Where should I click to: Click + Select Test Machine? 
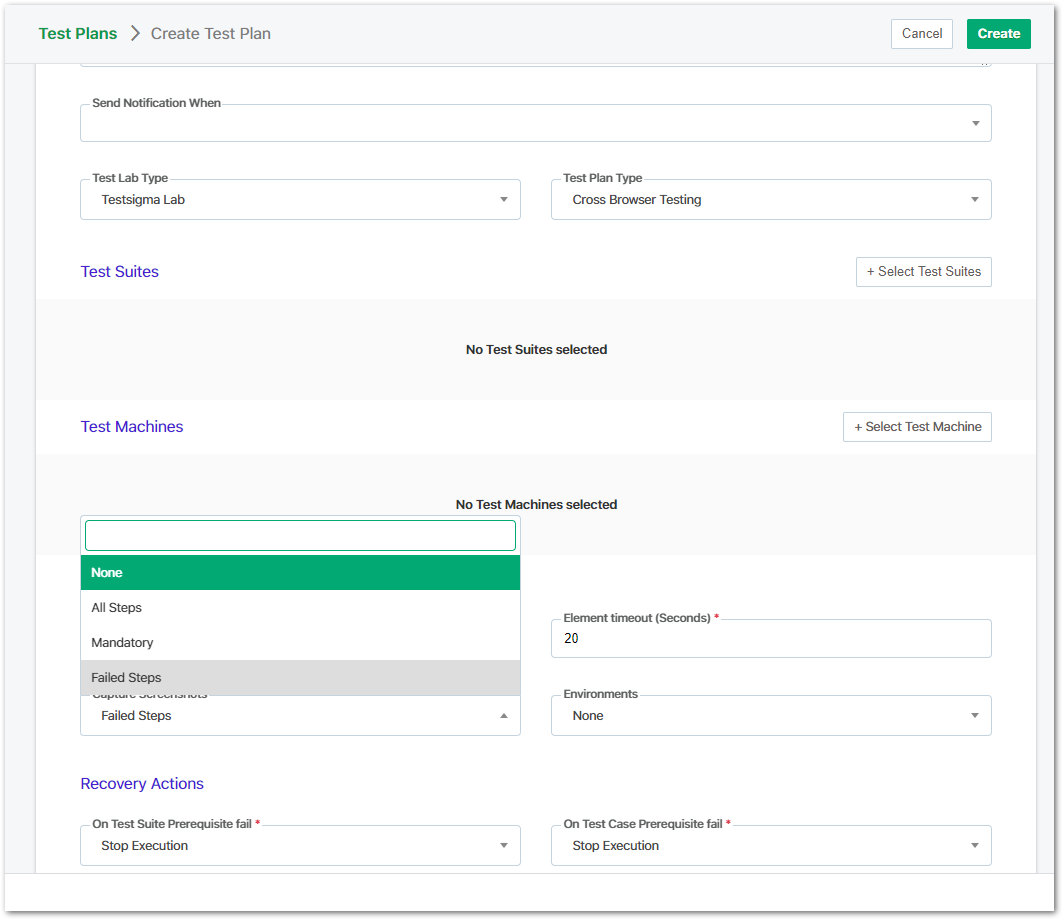(916, 427)
